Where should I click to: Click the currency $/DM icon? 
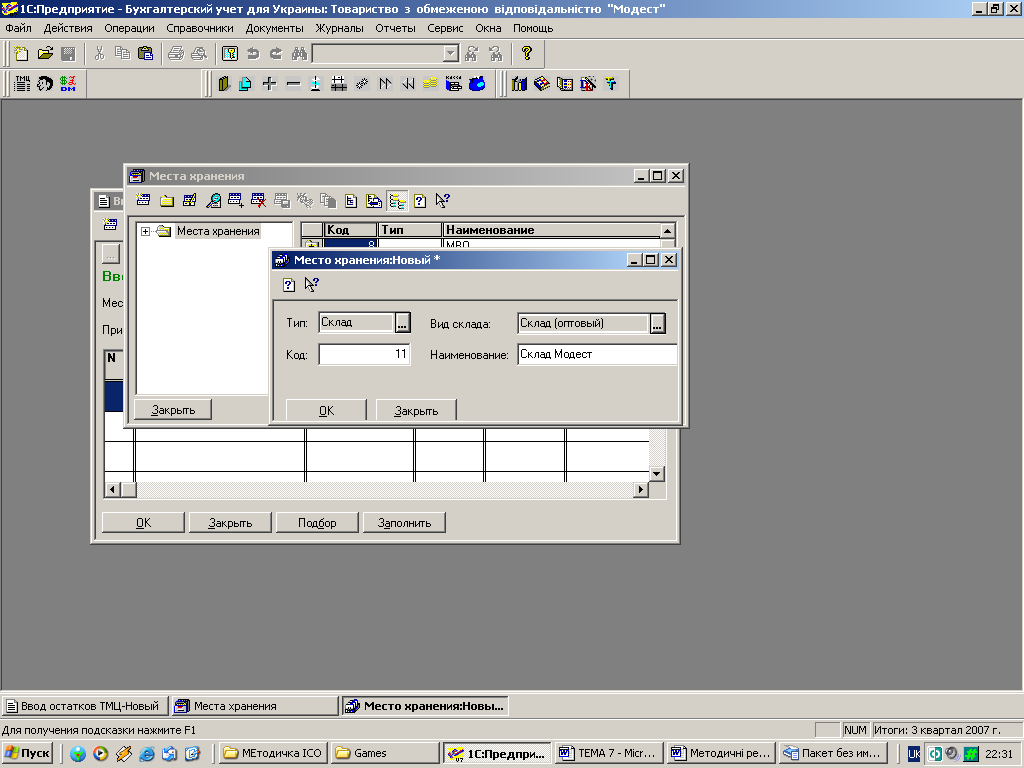tap(68, 84)
